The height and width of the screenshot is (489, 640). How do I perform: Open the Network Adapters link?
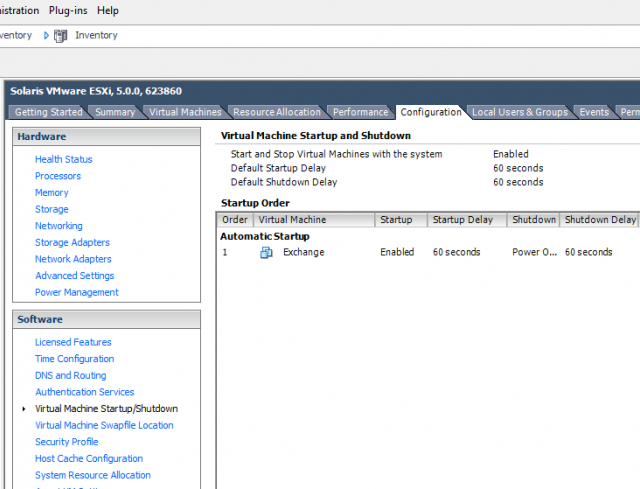[x=73, y=259]
